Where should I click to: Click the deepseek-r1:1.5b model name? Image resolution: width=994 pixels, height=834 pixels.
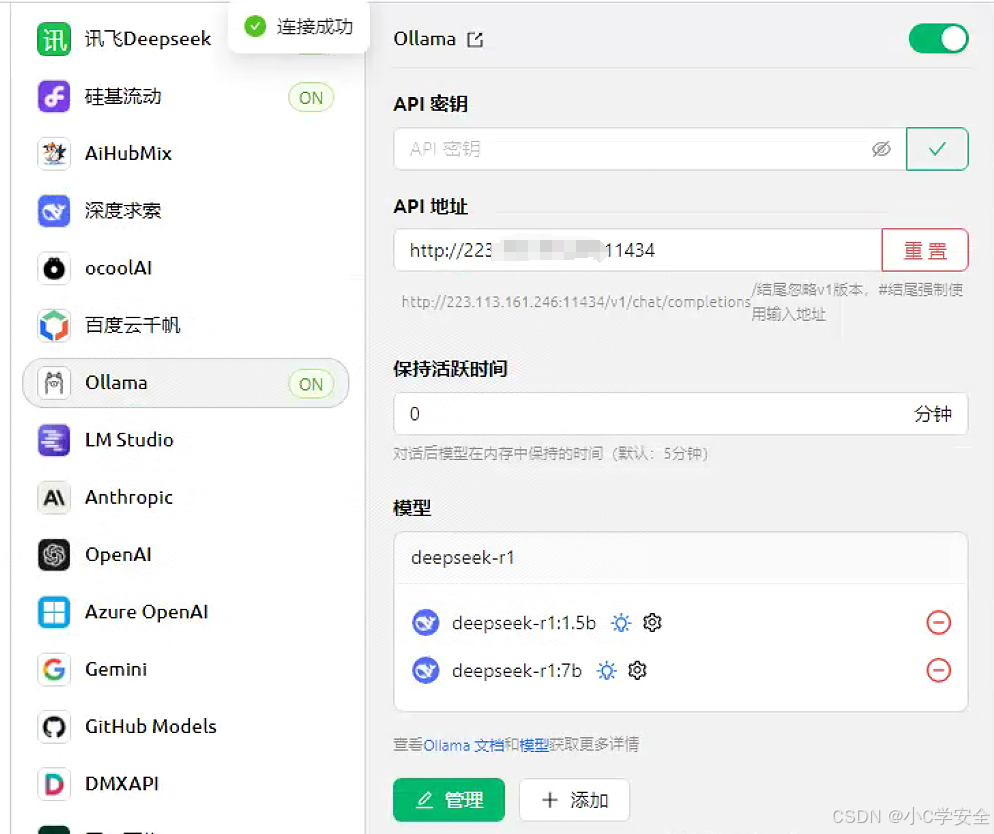click(524, 623)
